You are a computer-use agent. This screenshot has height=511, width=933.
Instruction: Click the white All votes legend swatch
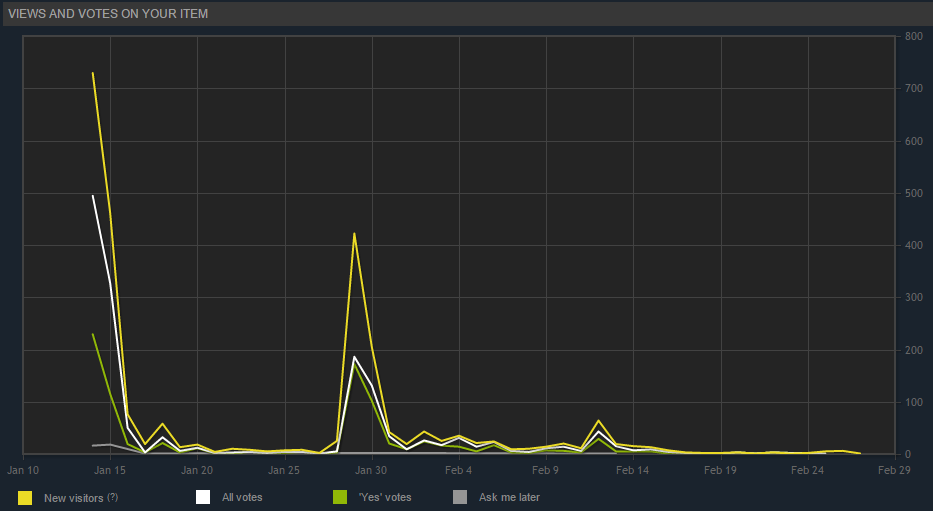[x=203, y=497]
